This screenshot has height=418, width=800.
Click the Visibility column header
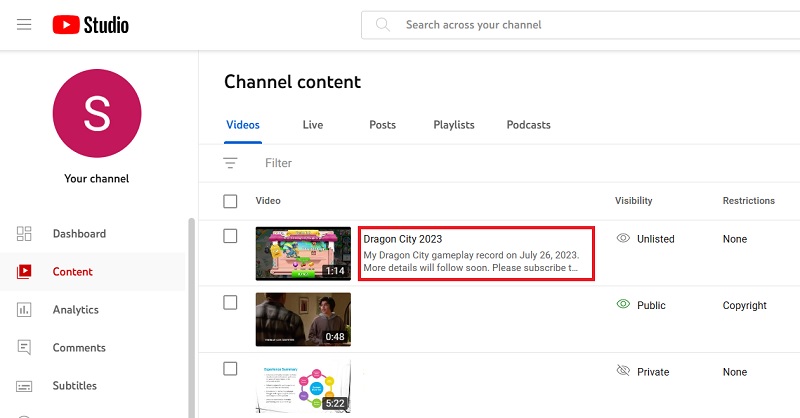(634, 201)
